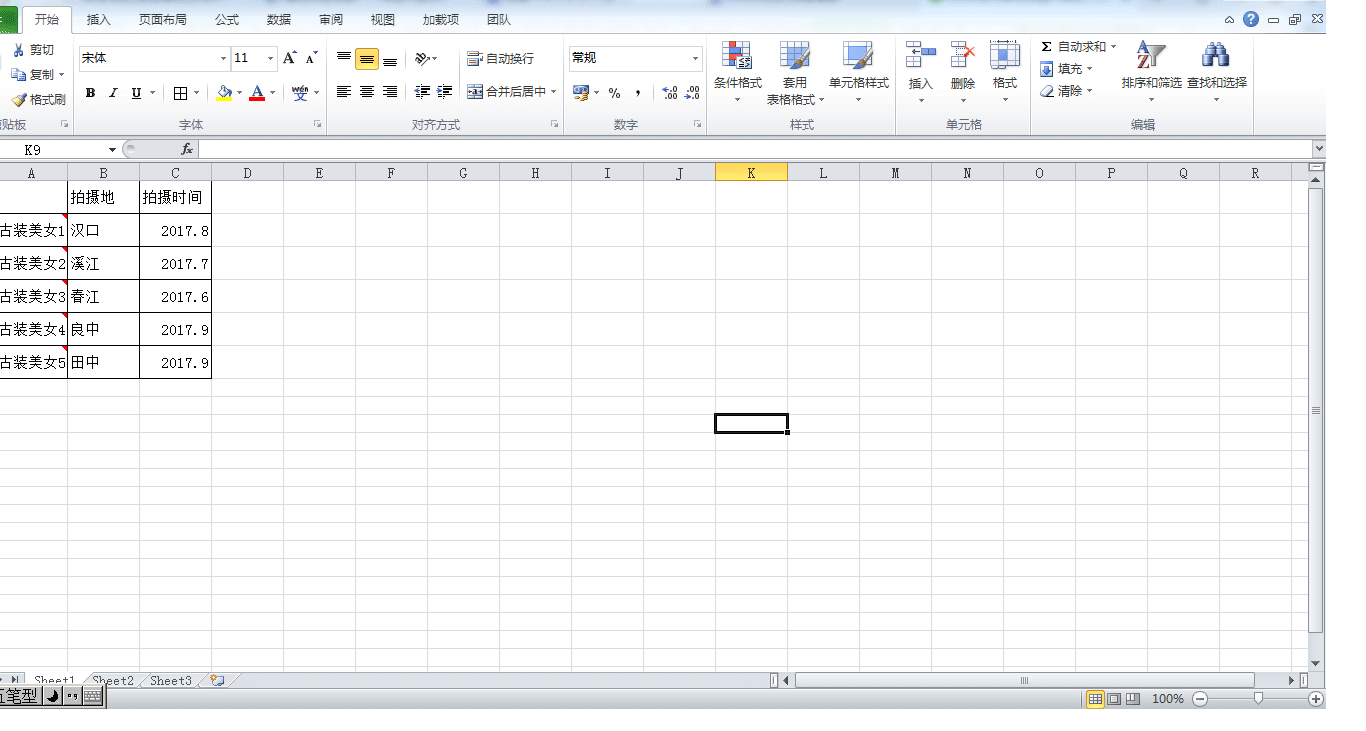Image resolution: width=1366 pixels, height=731 pixels.
Task: Toggle Bold formatting
Action: (90, 93)
